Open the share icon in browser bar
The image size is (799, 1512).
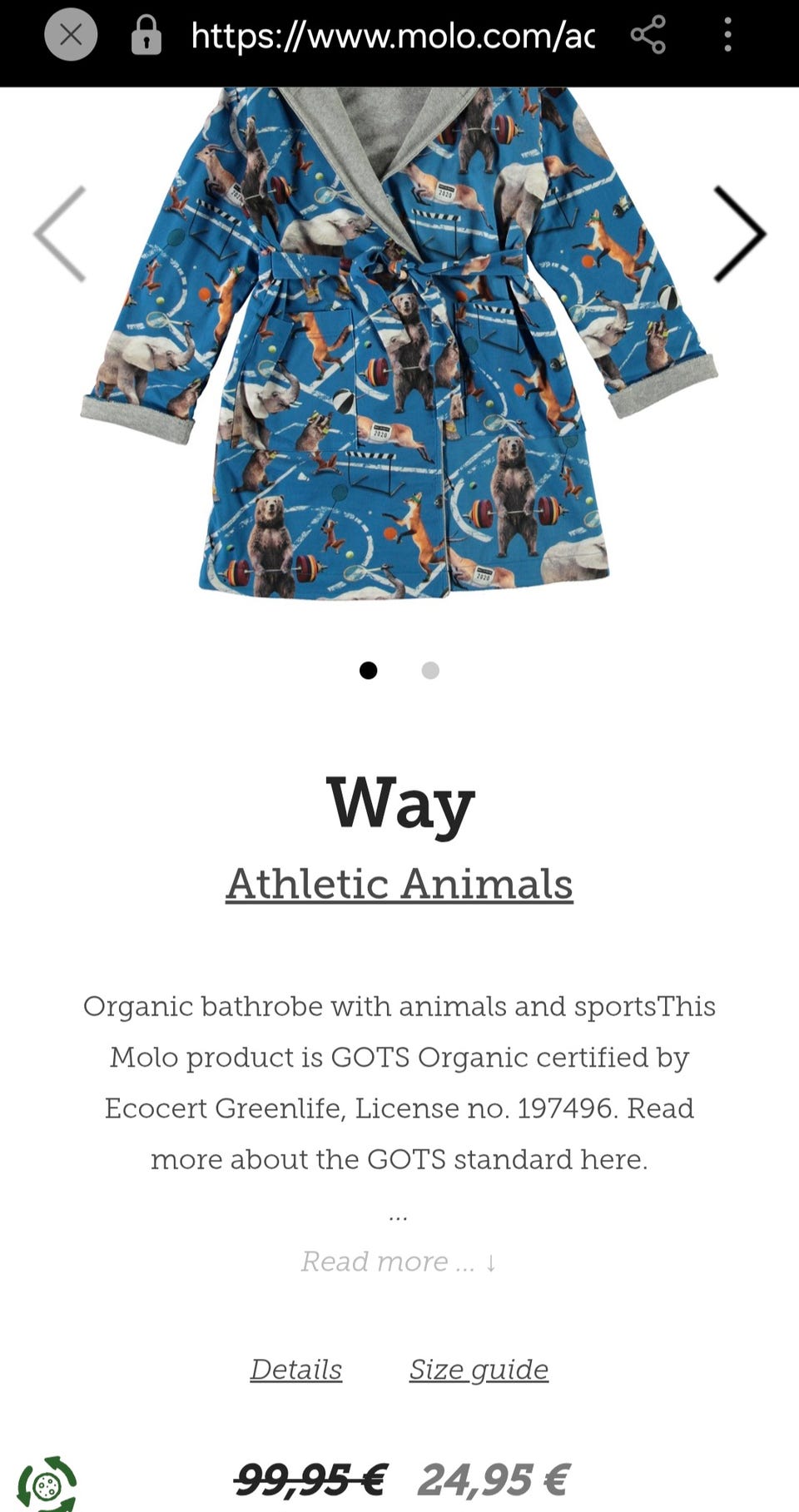tap(648, 35)
